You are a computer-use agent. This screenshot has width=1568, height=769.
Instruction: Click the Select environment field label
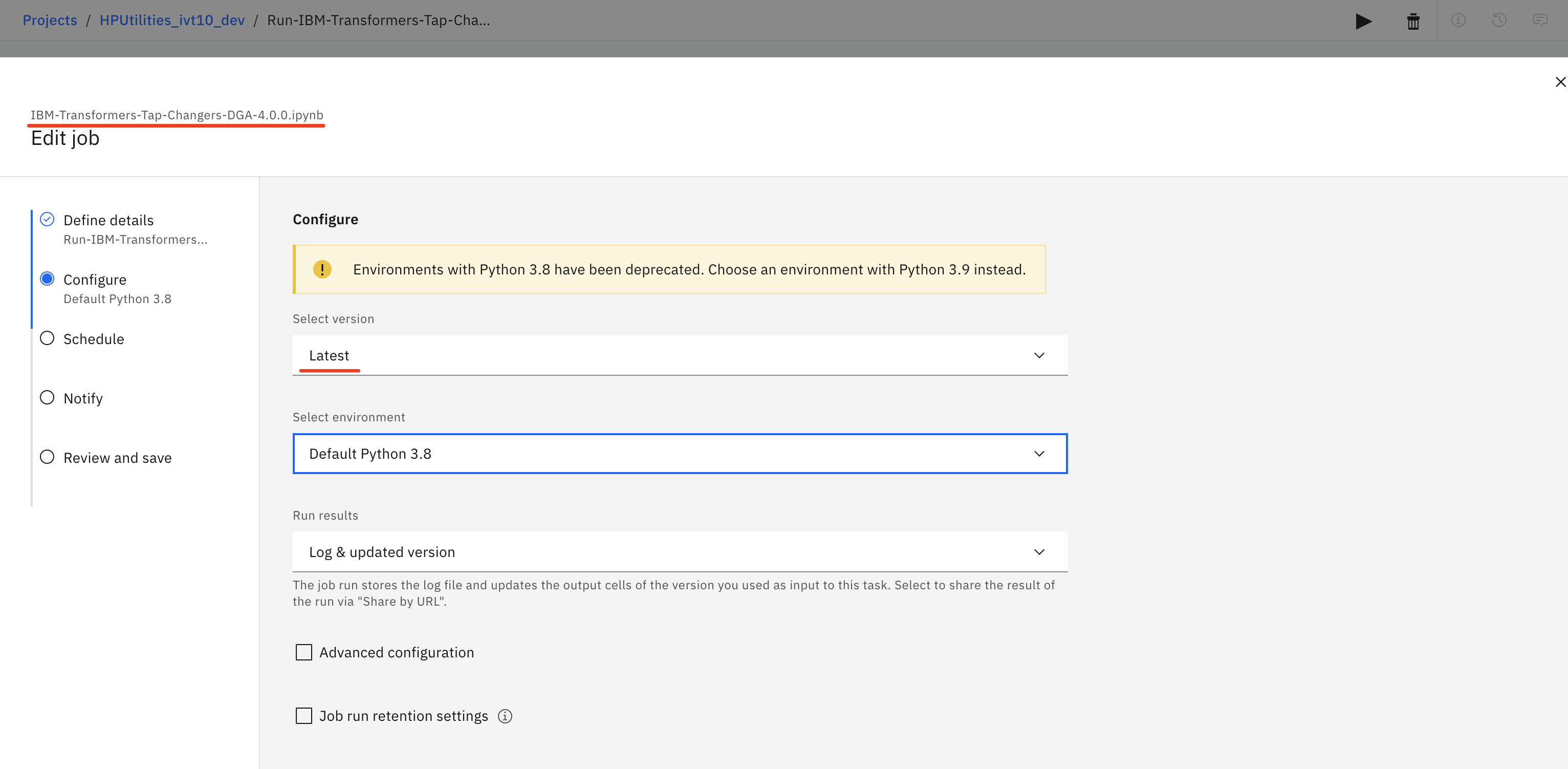[x=349, y=417]
